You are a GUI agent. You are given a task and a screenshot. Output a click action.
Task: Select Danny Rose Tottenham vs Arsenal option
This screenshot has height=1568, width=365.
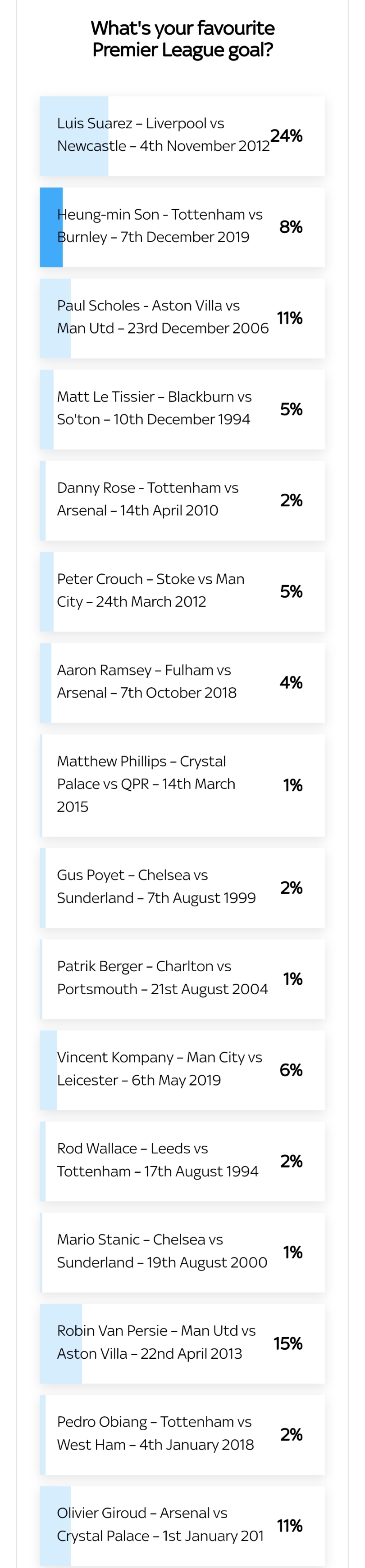coord(182,501)
